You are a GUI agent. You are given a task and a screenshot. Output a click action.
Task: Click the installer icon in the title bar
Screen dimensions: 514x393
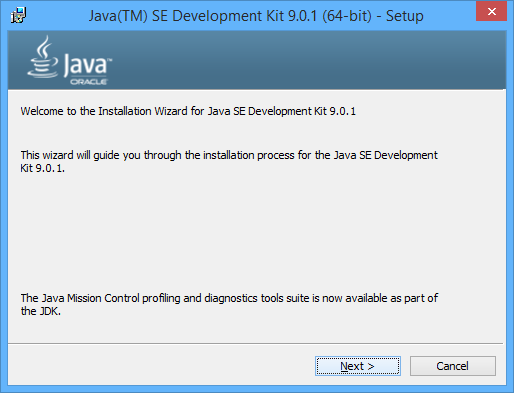(x=18, y=15)
